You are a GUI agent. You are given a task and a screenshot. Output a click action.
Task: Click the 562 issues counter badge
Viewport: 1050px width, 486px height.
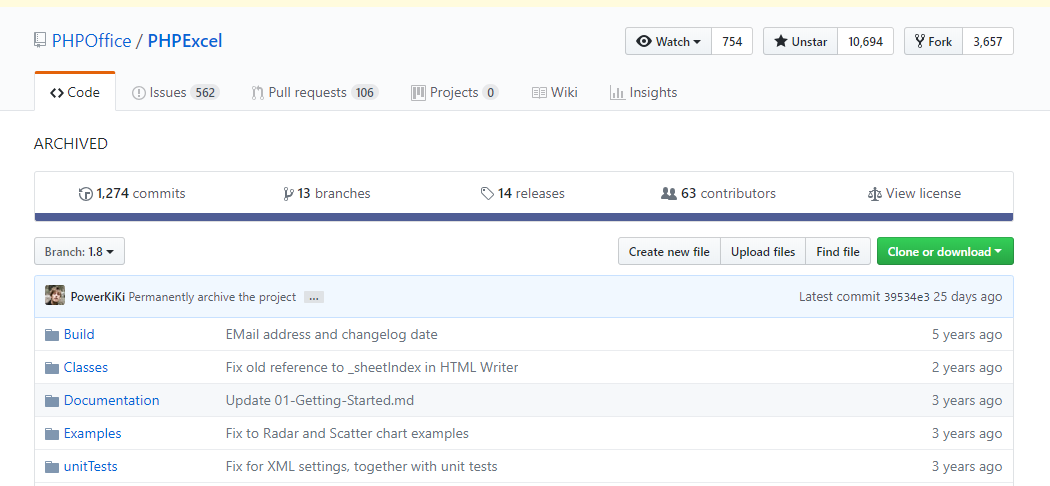coord(205,92)
